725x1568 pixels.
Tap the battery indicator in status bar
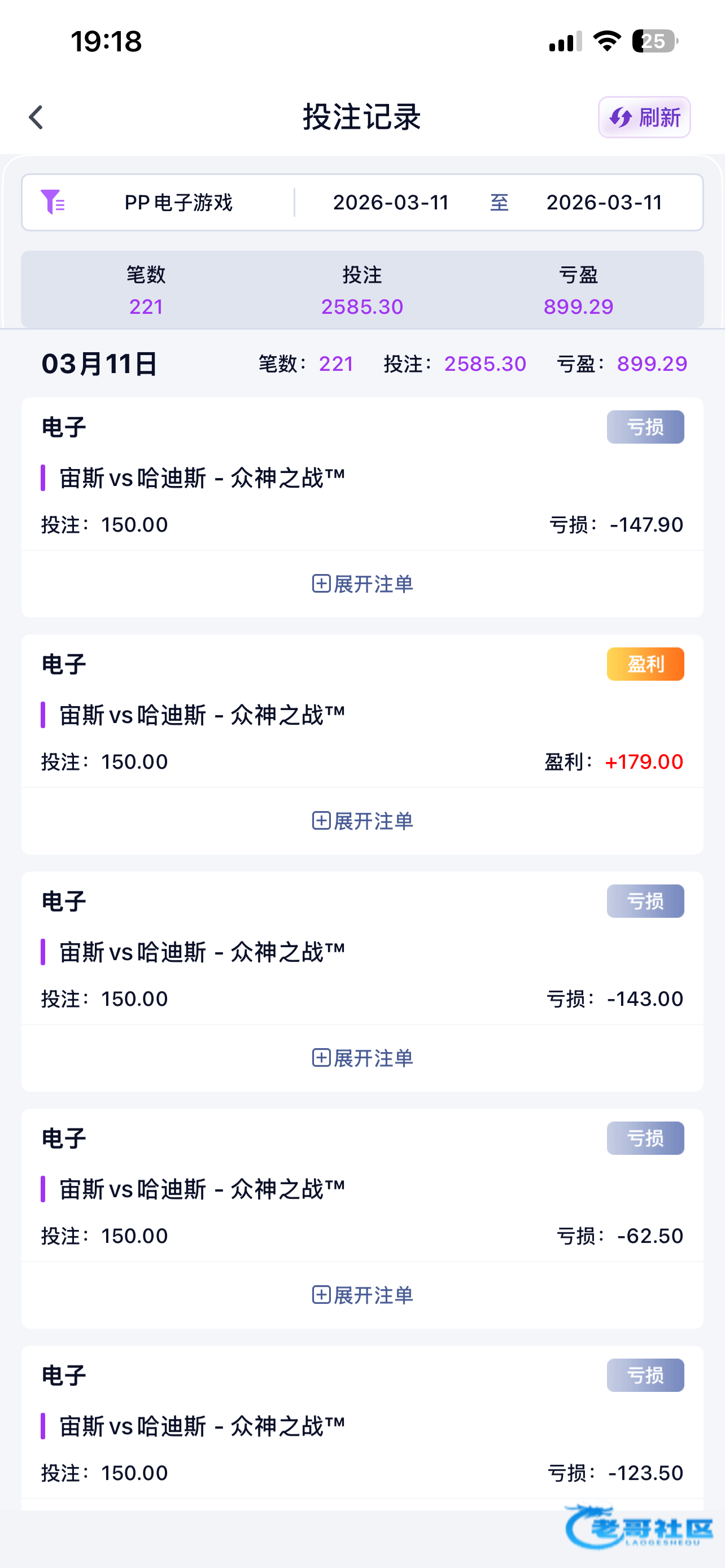[654, 41]
